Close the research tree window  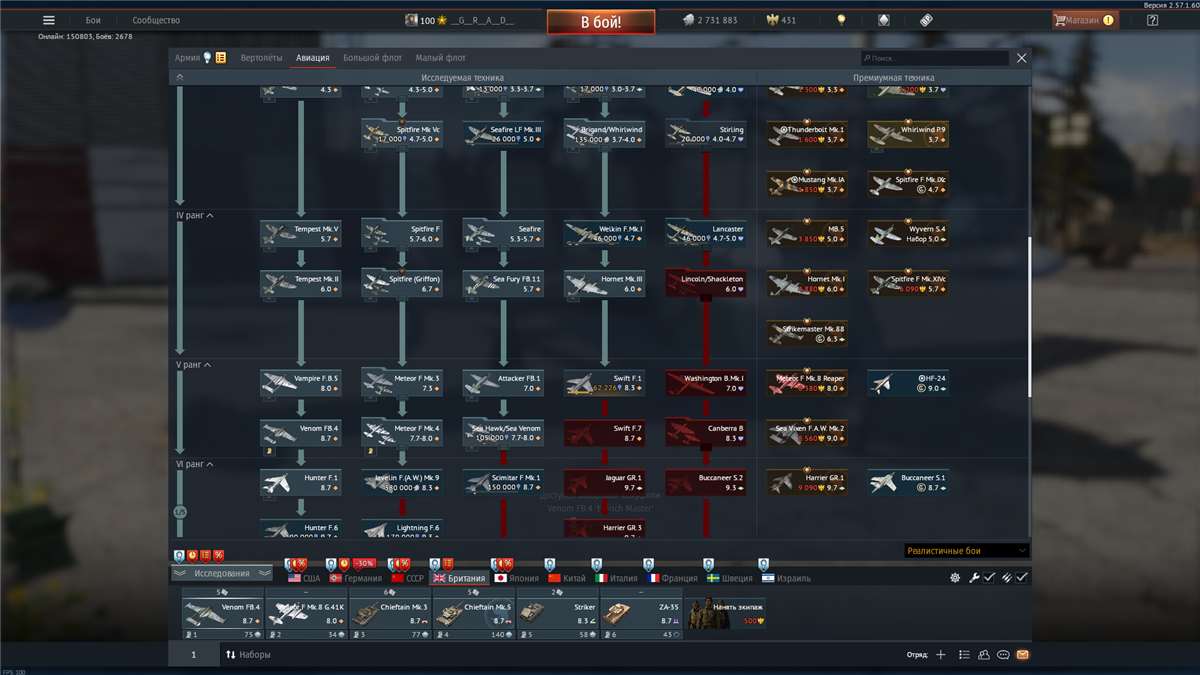pos(1021,58)
